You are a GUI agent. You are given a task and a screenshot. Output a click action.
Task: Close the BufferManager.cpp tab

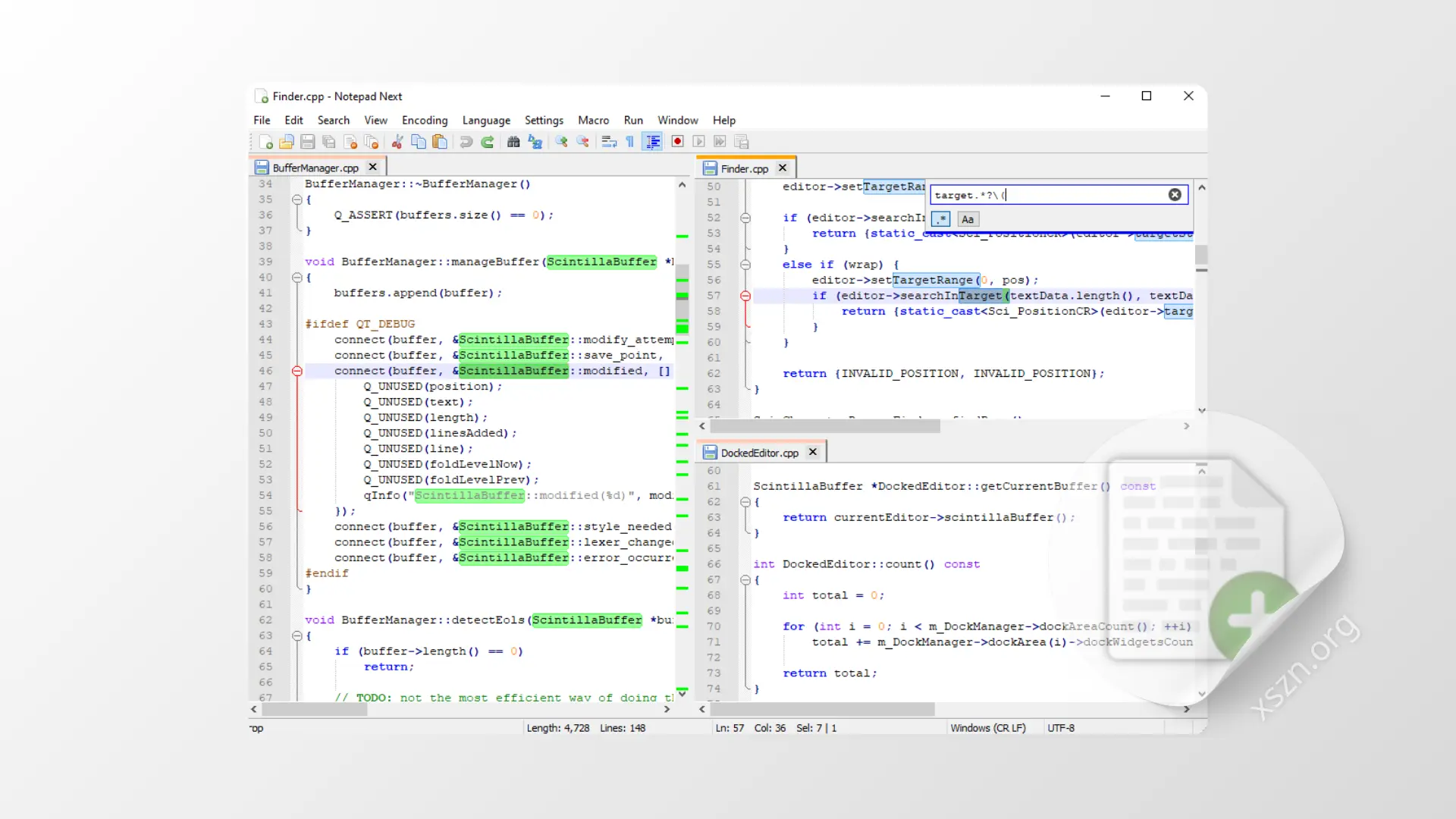pyautogui.click(x=372, y=168)
